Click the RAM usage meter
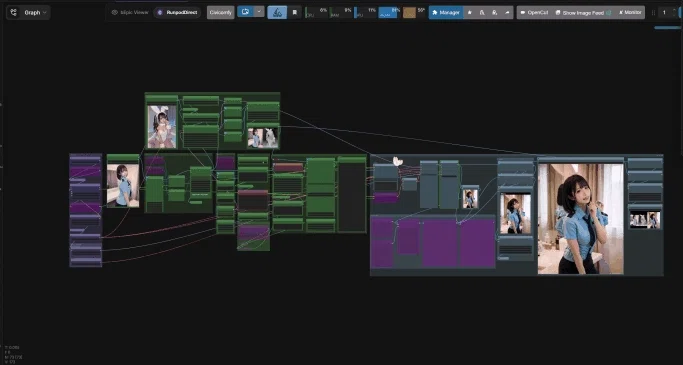683x365 pixels. (x=341, y=12)
